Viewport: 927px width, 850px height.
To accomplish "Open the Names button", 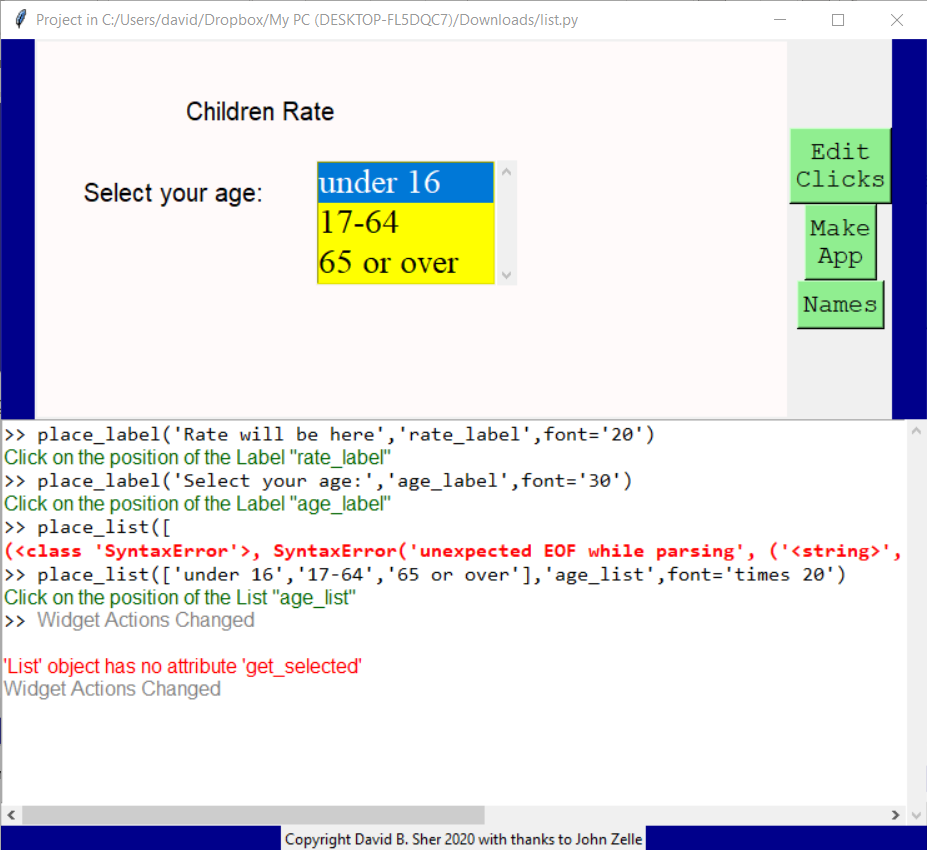I will [x=840, y=304].
